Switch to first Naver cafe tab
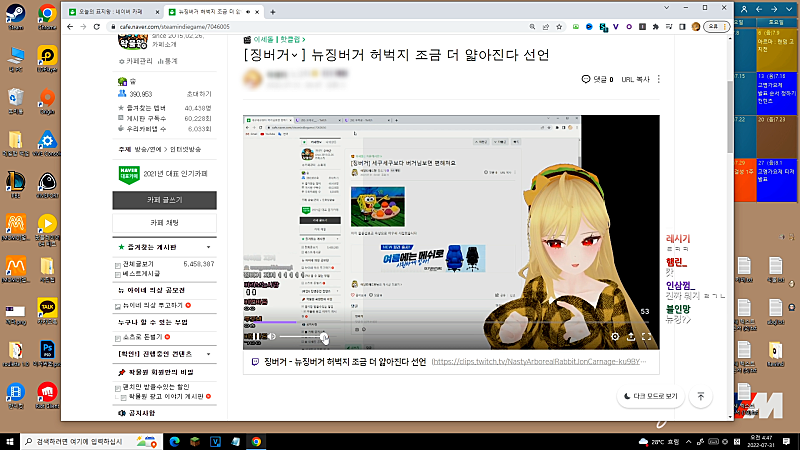The image size is (800, 450). click(x=112, y=11)
